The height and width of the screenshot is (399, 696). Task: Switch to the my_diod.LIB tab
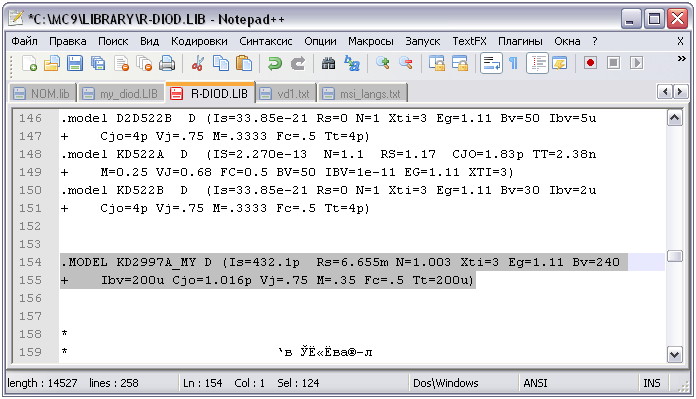[x=121, y=94]
